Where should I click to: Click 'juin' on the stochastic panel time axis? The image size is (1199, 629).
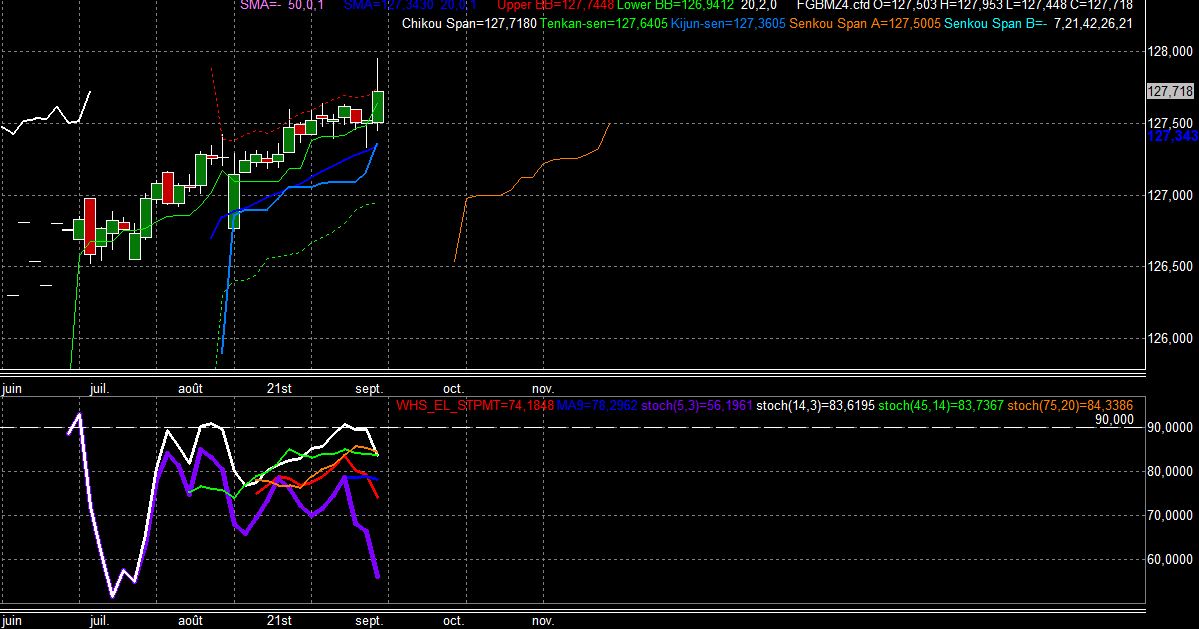pyautogui.click(x=12, y=621)
